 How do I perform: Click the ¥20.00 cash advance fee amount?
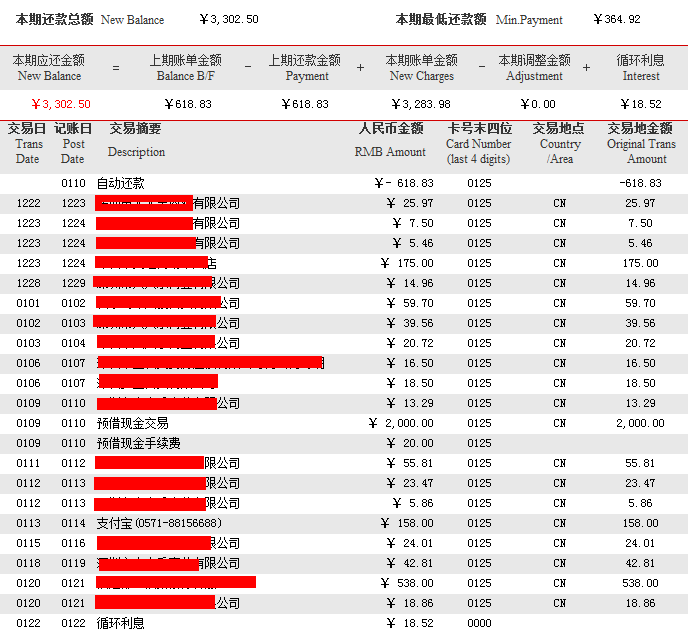click(410, 443)
